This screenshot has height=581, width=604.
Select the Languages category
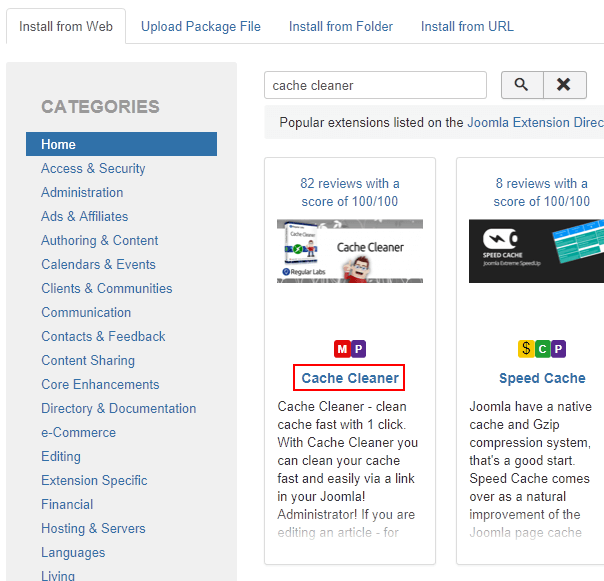click(x=73, y=552)
